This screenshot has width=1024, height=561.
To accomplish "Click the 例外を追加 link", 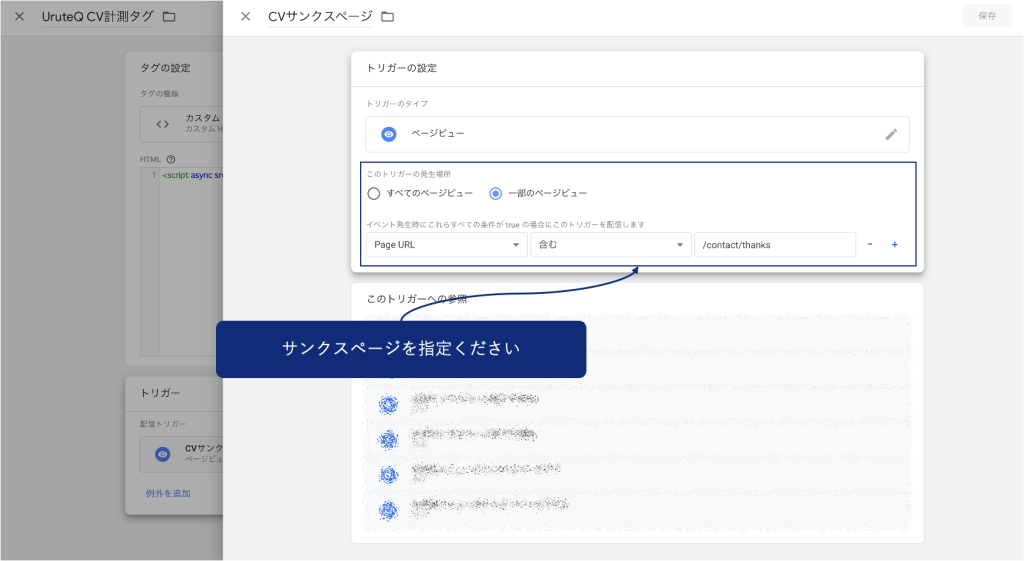I will 168,493.
